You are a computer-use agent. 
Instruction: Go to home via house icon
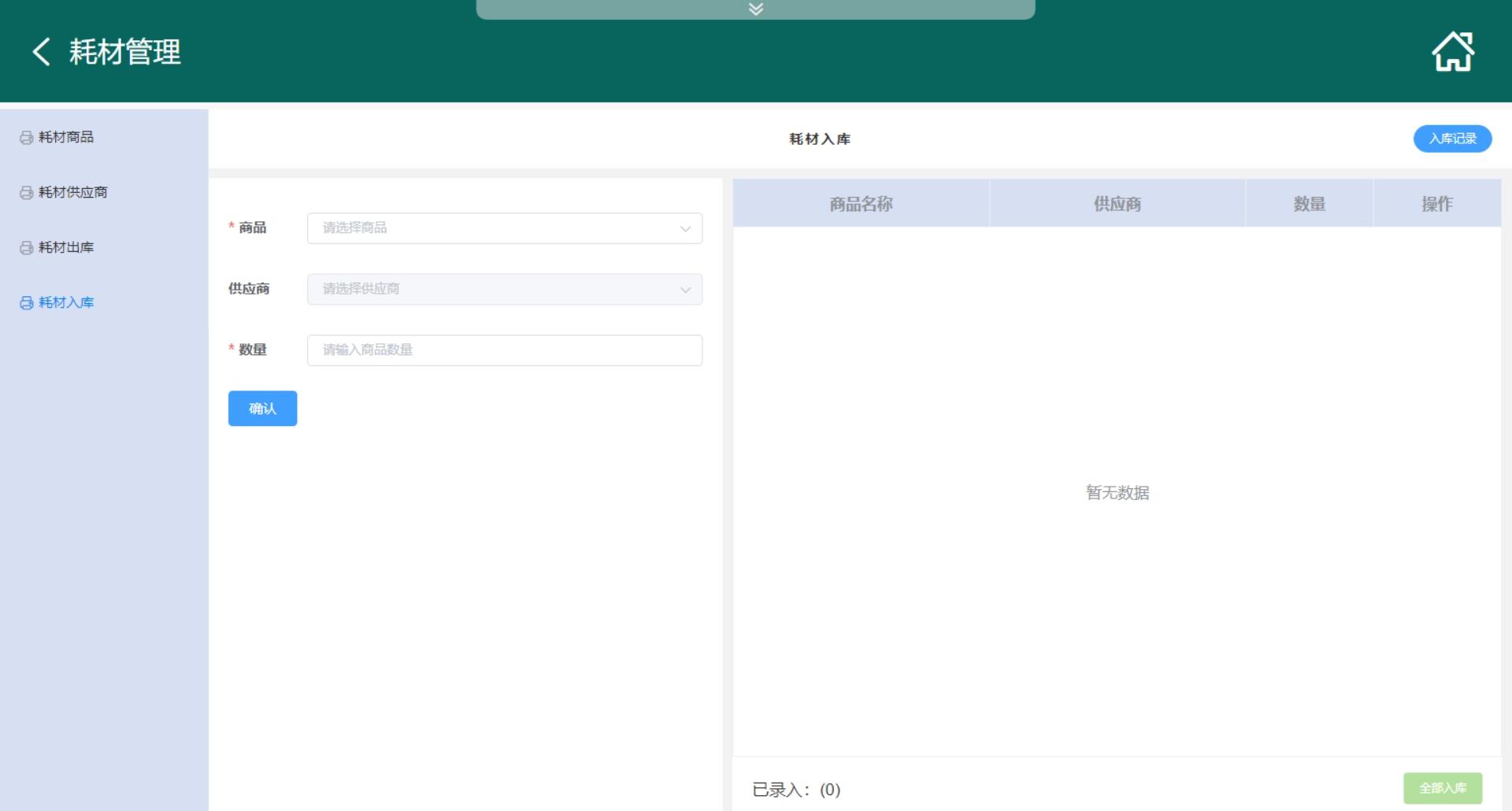[1452, 52]
